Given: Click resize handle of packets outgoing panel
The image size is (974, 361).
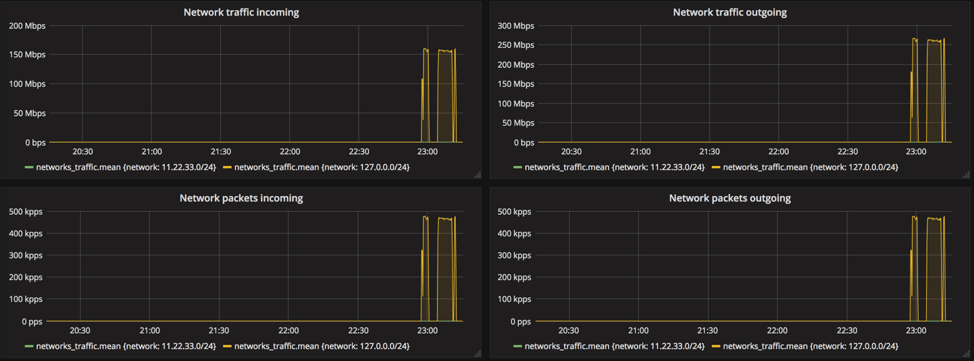Looking at the screenshot, I should [x=967, y=354].
